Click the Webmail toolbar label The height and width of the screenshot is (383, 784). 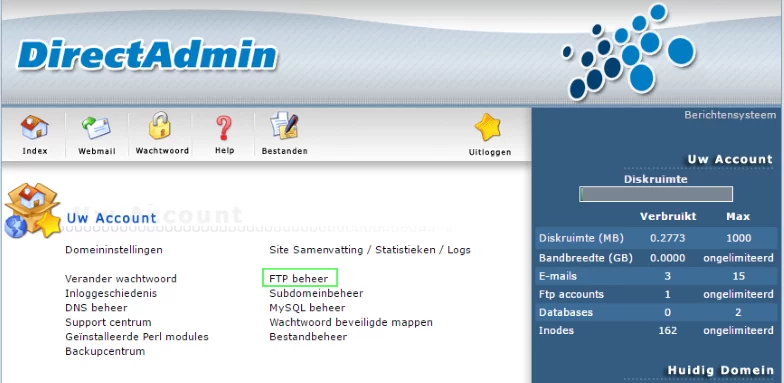click(96, 151)
